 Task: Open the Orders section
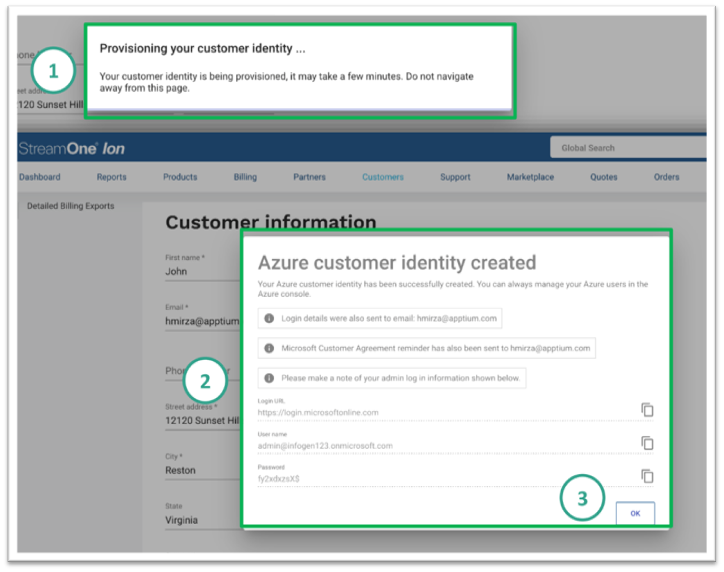pyautogui.click(x=666, y=177)
